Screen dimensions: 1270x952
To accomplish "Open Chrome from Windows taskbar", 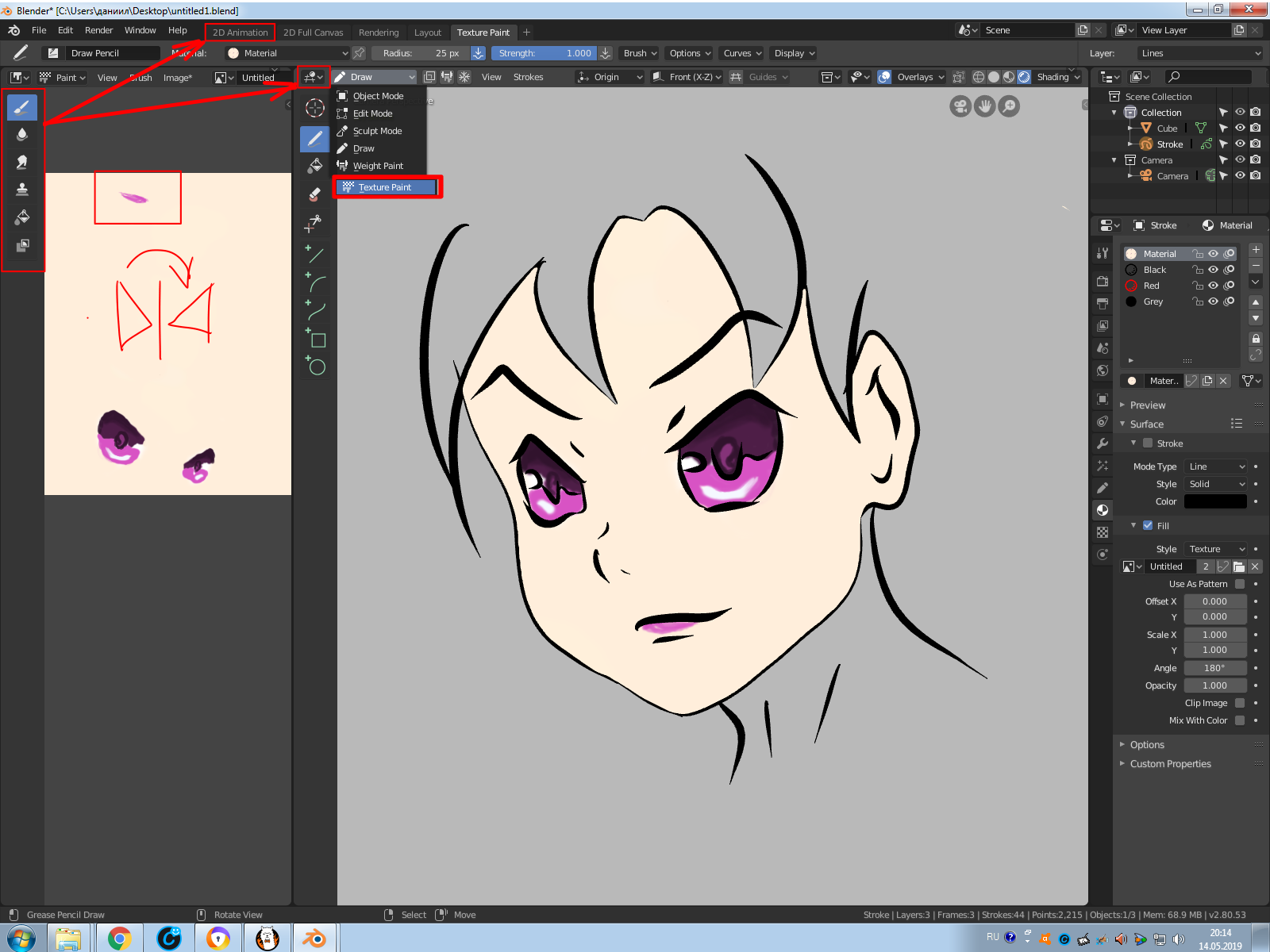I will [120, 939].
